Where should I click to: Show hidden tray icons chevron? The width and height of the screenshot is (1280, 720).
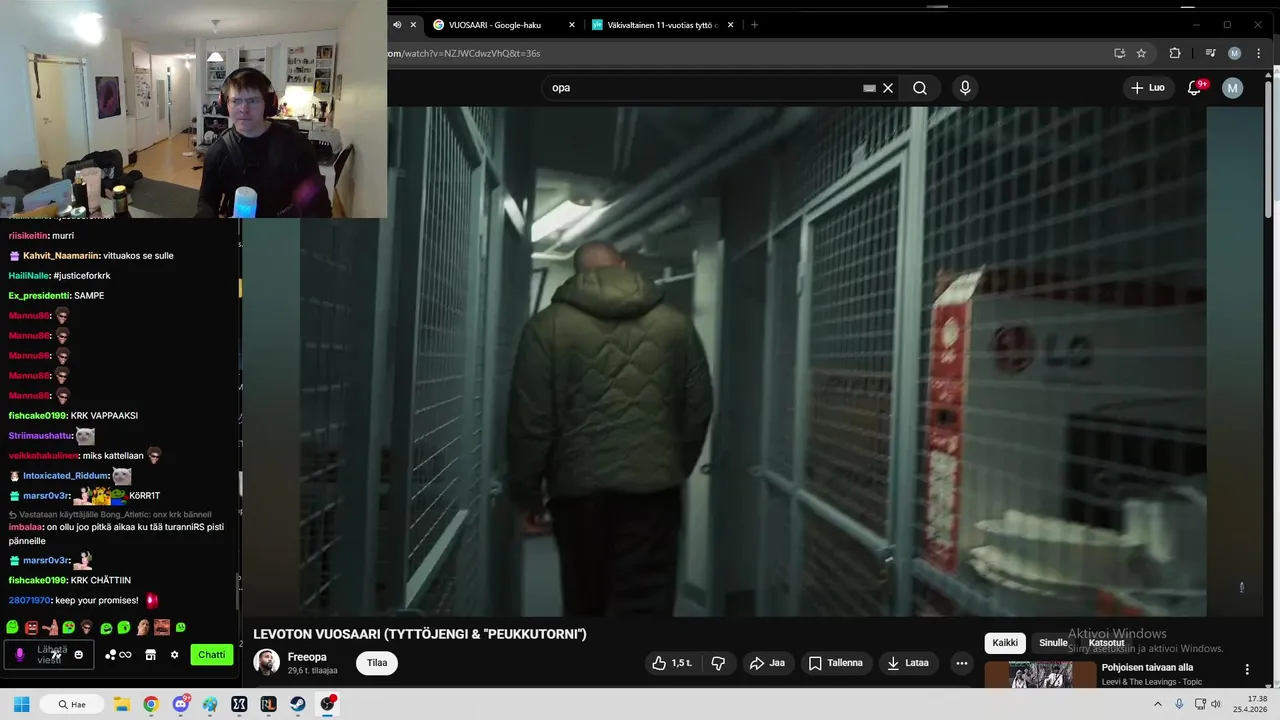pos(1158,704)
